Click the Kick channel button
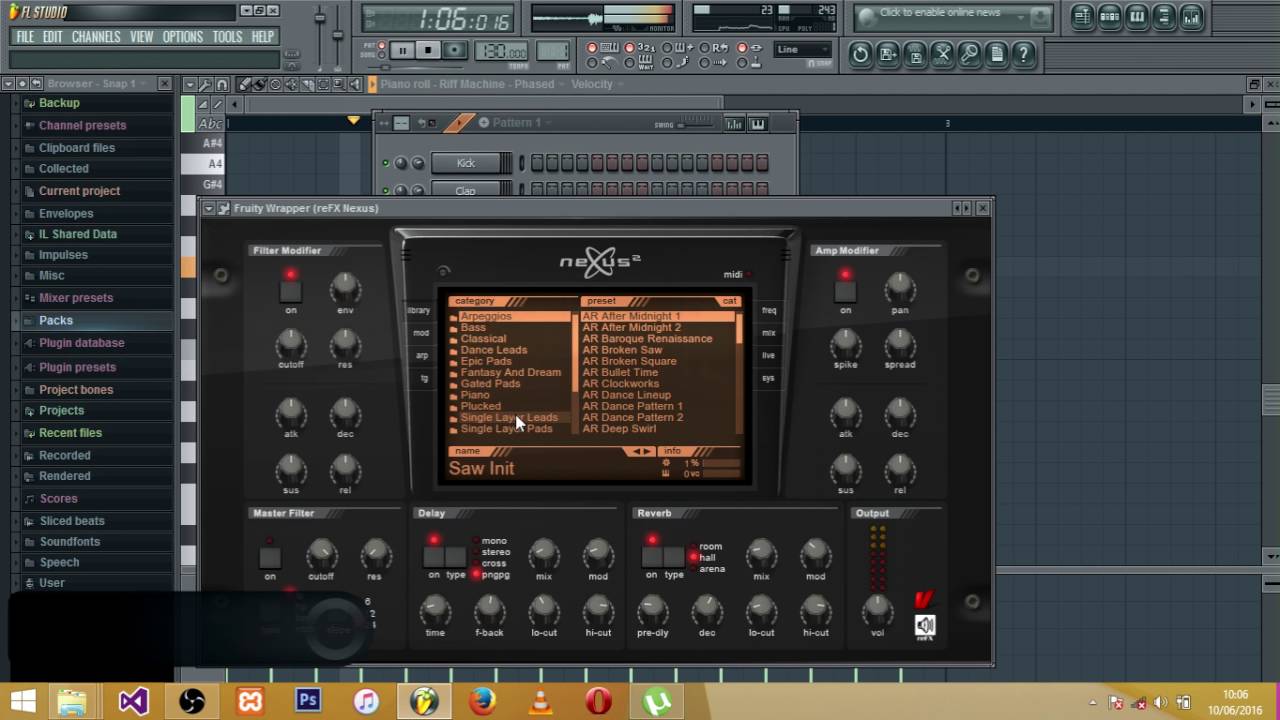 point(466,163)
